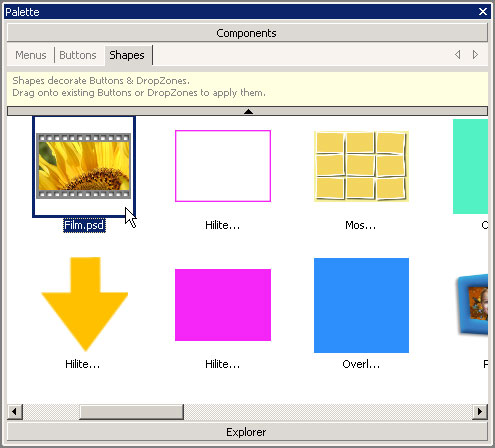This screenshot has width=495, height=448.
Task: Choose the yellow mosaic grid shape
Action: (361, 166)
